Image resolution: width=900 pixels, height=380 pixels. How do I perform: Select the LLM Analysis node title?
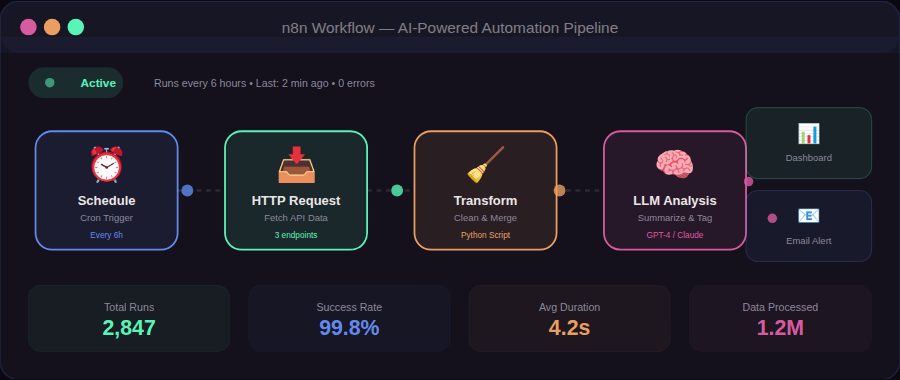tap(675, 201)
